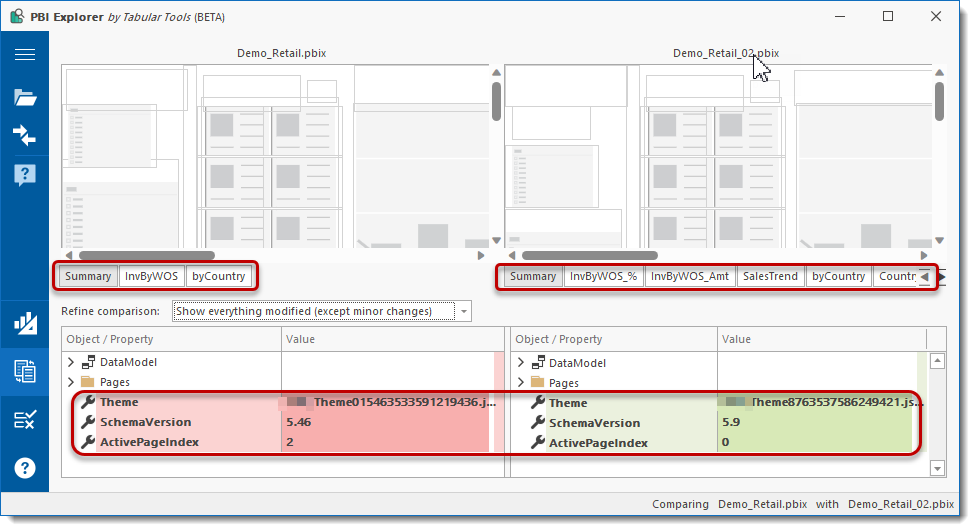Select SalesTrend page tab
Image resolution: width=975 pixels, height=531 pixels.
coord(770,276)
